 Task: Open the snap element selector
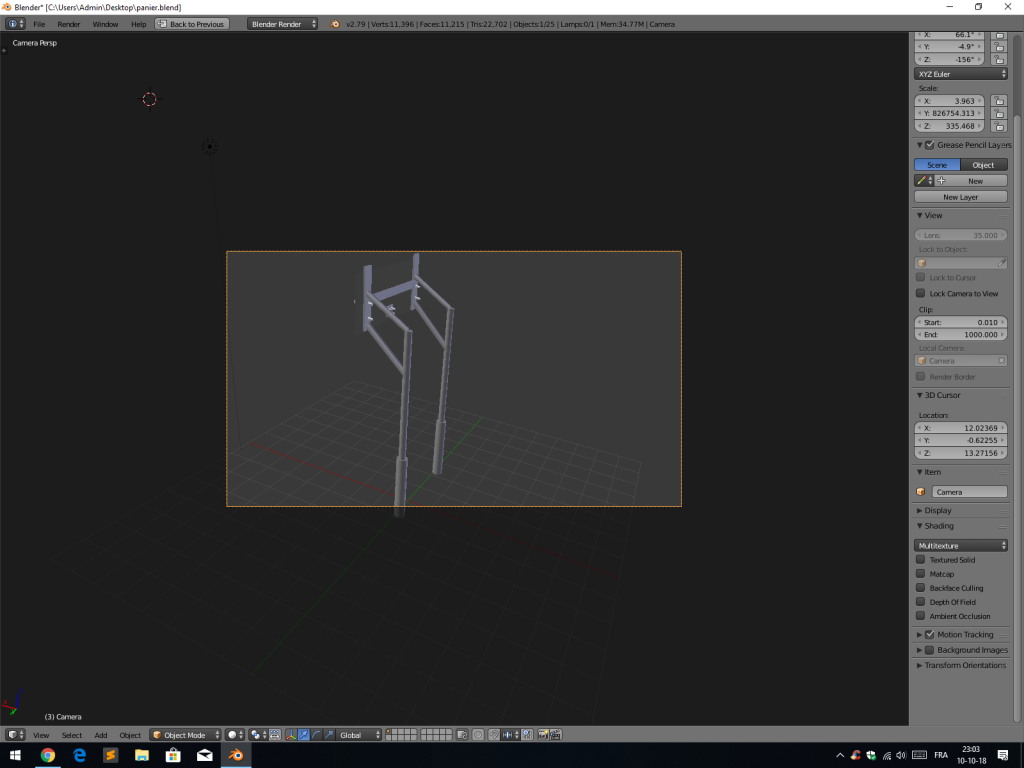tap(510, 735)
